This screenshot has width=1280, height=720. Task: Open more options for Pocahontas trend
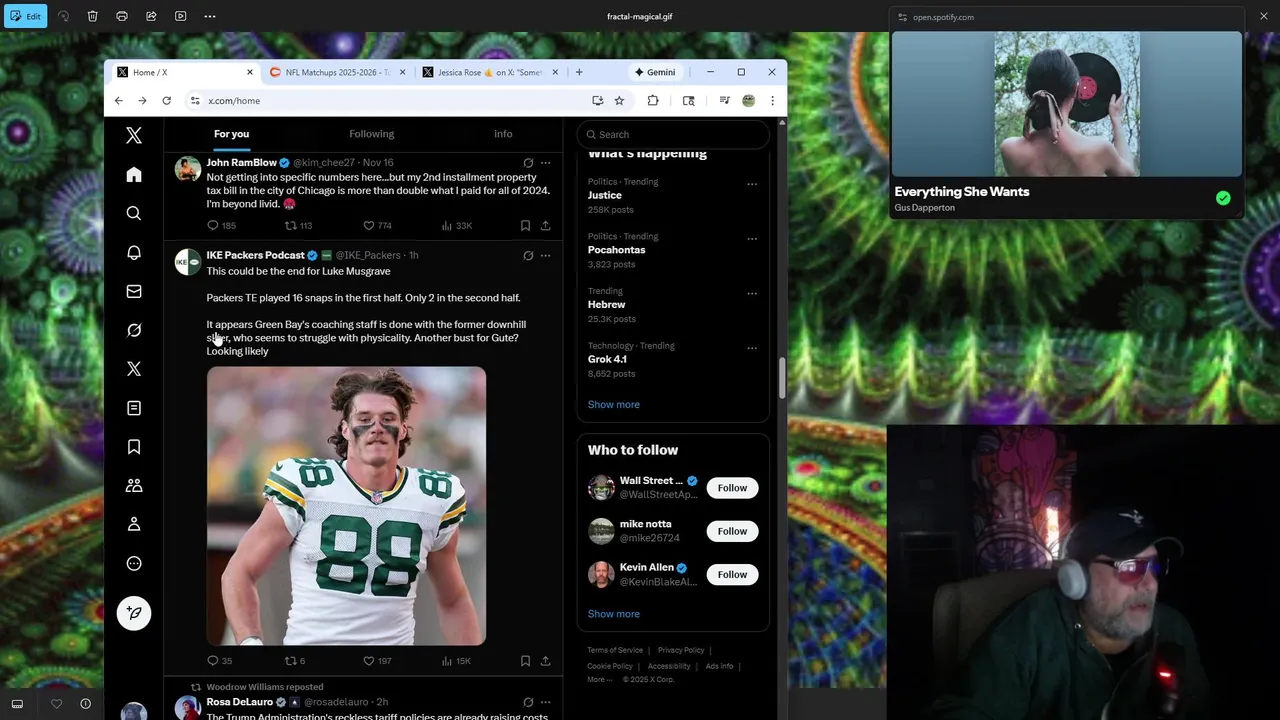click(x=752, y=239)
